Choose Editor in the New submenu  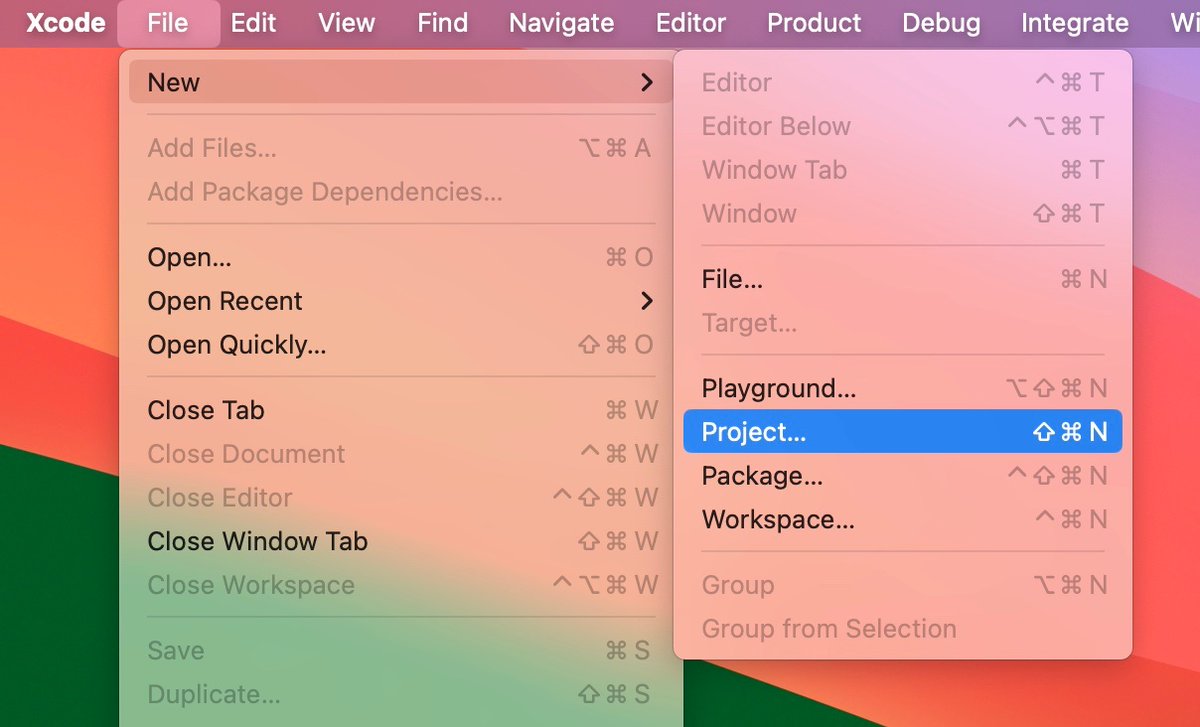point(903,82)
